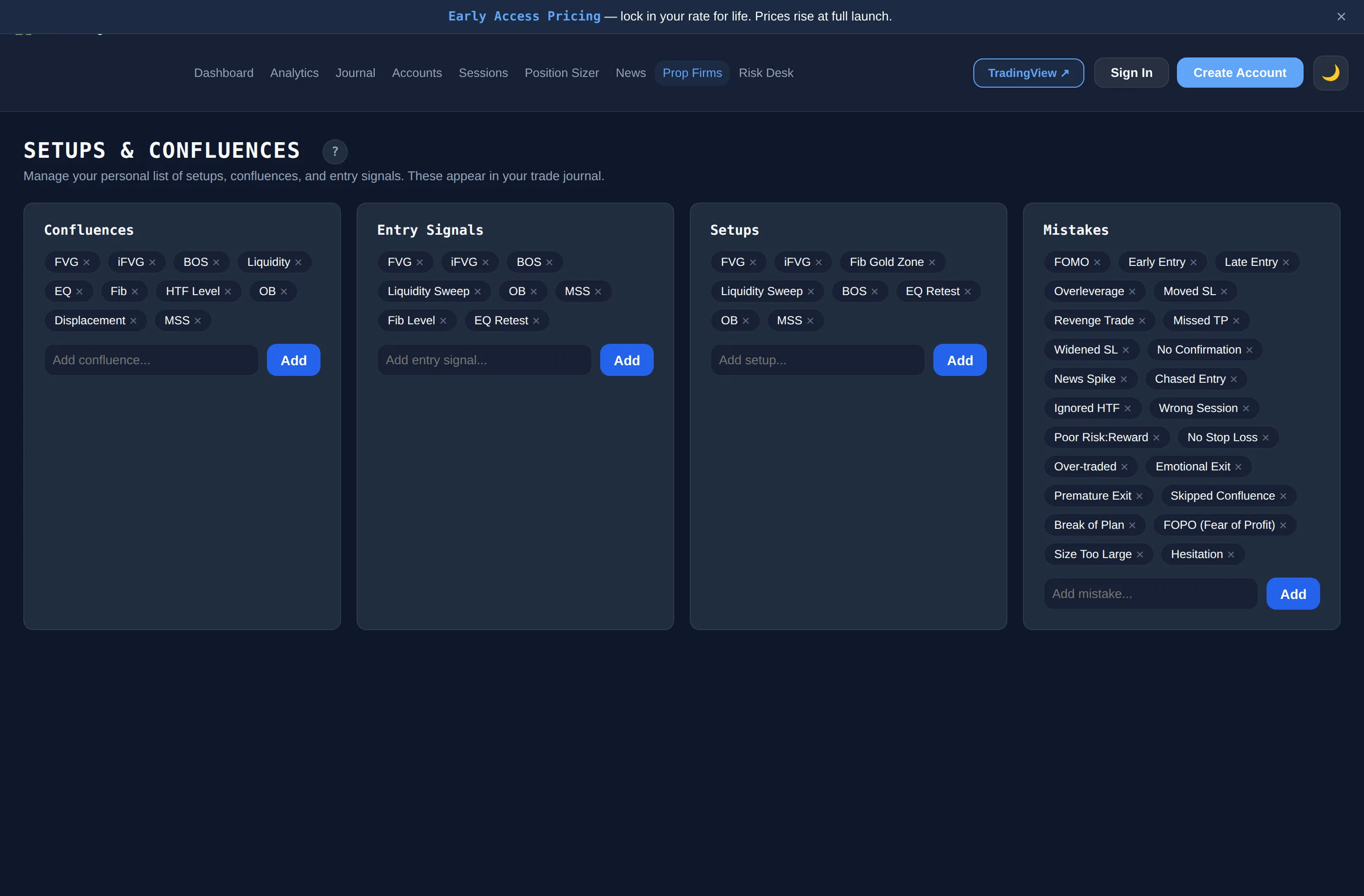
Task: Remove the FOMO mistake tag
Action: 1097,262
